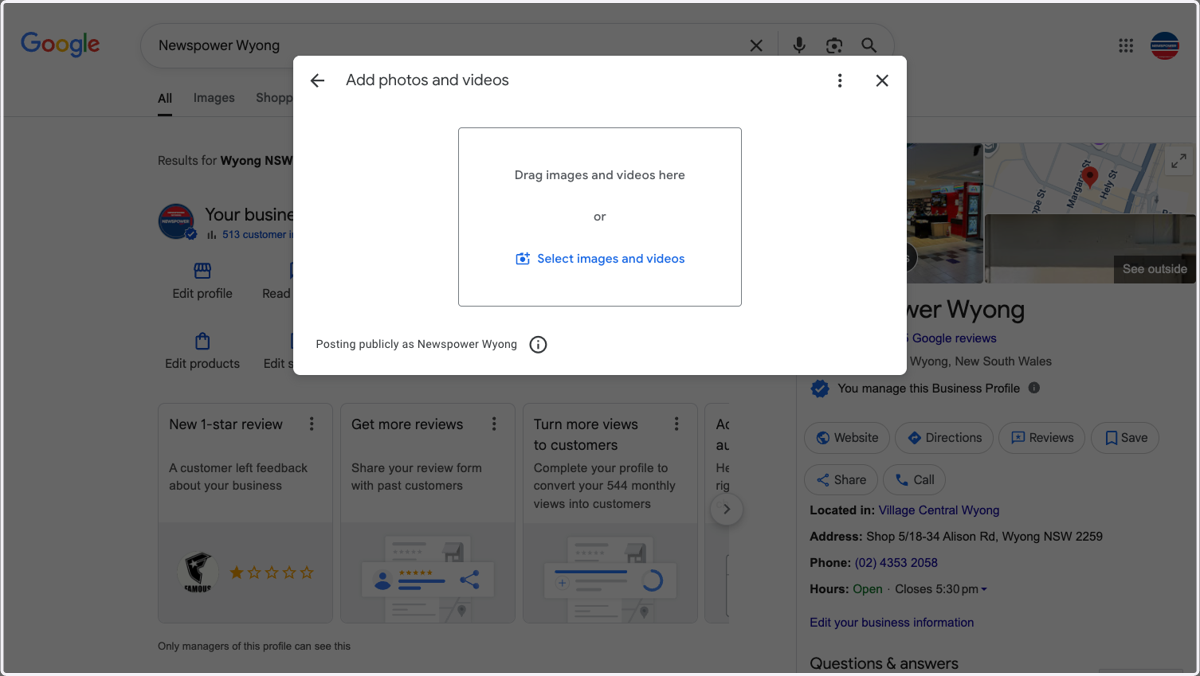Open the store interior photo thumbnail
This screenshot has width=1200, height=676.
pyautogui.click(x=945, y=213)
